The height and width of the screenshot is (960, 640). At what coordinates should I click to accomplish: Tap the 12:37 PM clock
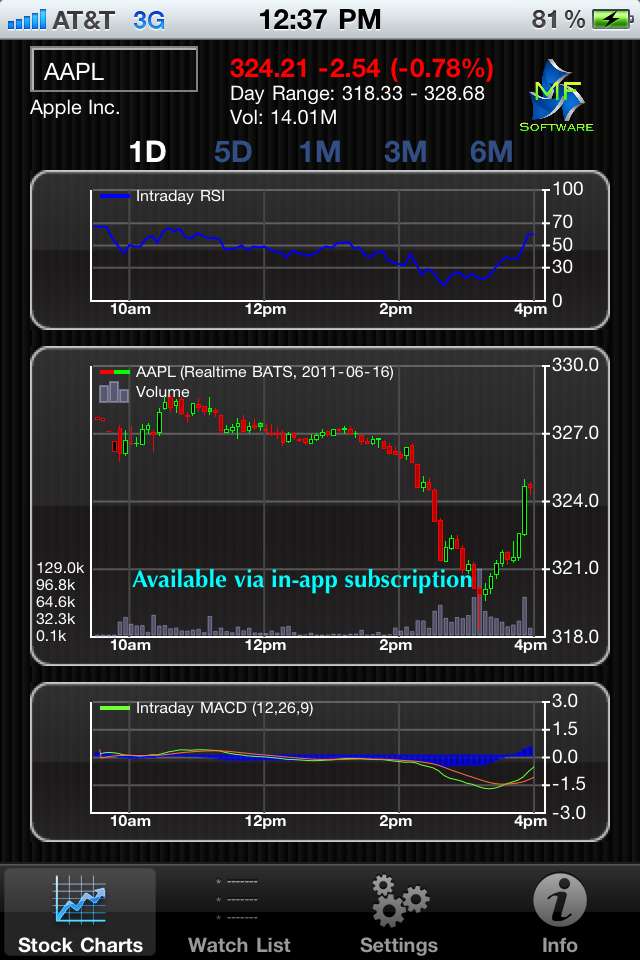point(320,20)
